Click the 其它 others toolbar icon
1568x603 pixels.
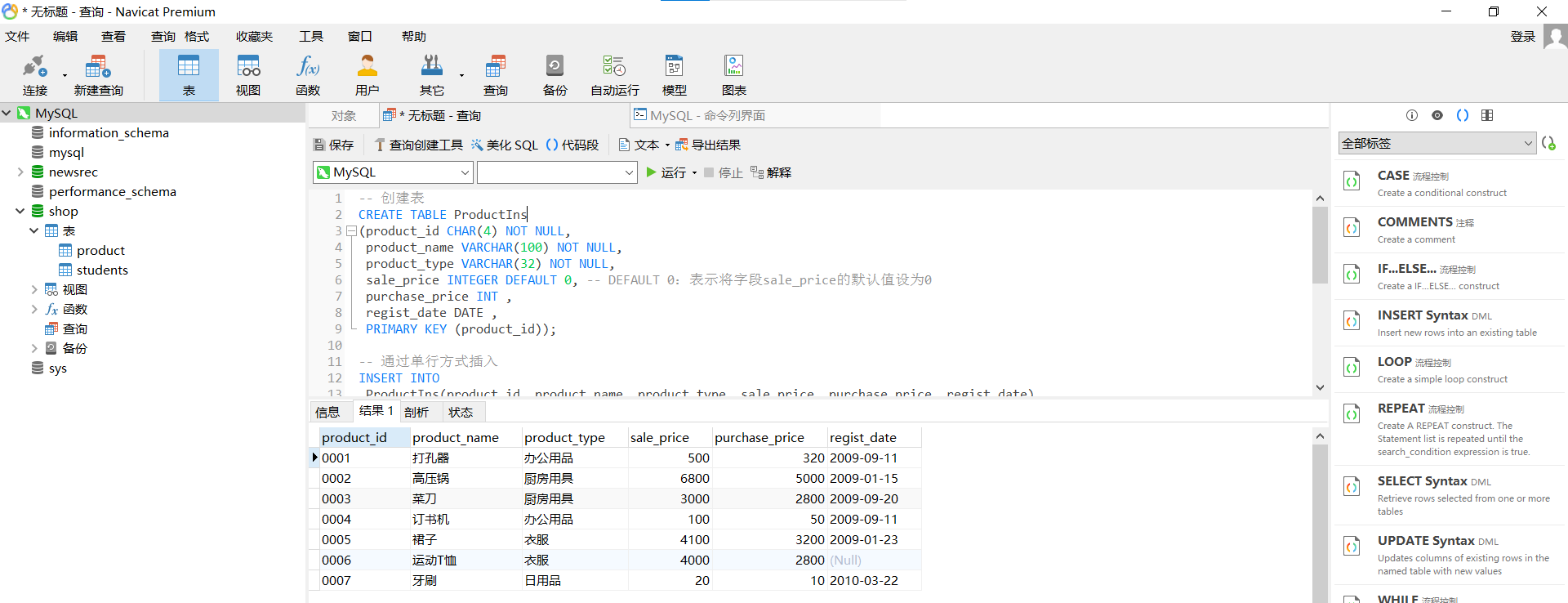pyautogui.click(x=432, y=75)
